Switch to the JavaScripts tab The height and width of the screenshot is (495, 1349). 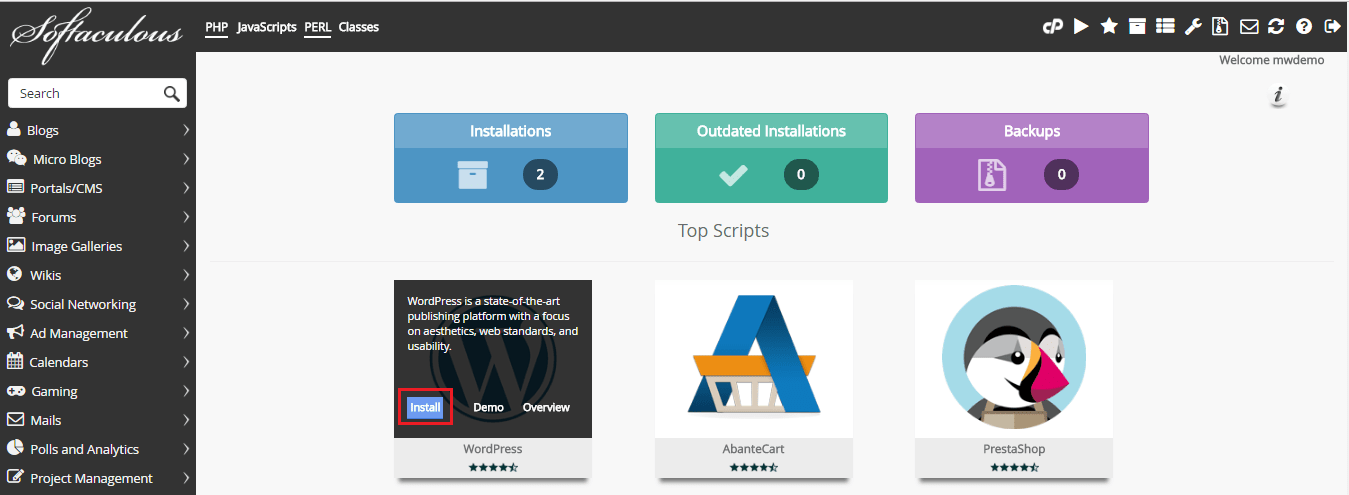point(267,27)
